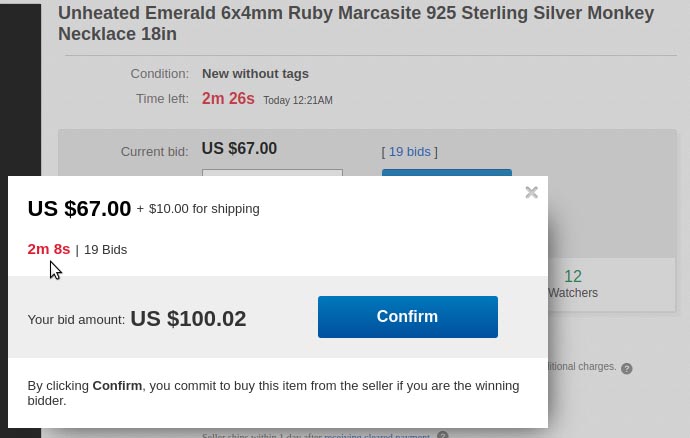Click the help icon beside additional charges
The image size is (690, 438).
point(627,368)
